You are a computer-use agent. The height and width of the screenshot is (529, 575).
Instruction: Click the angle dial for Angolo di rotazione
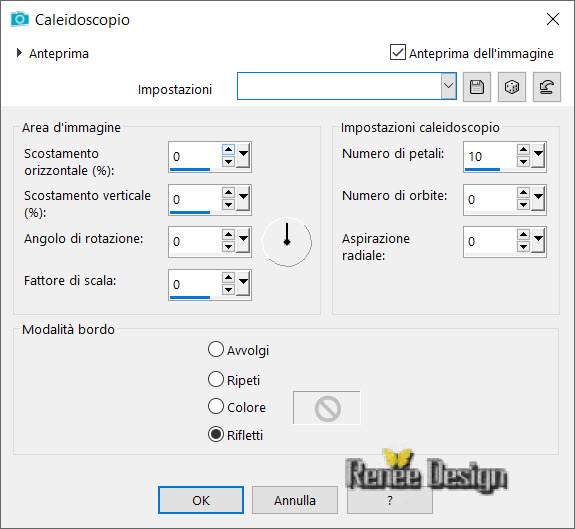coord(287,242)
